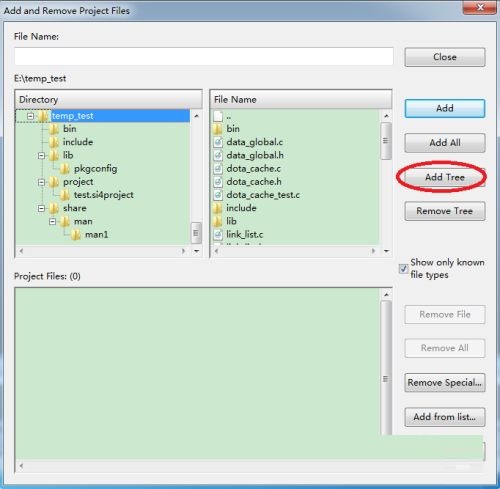Collapse the share tree node

tap(41, 209)
